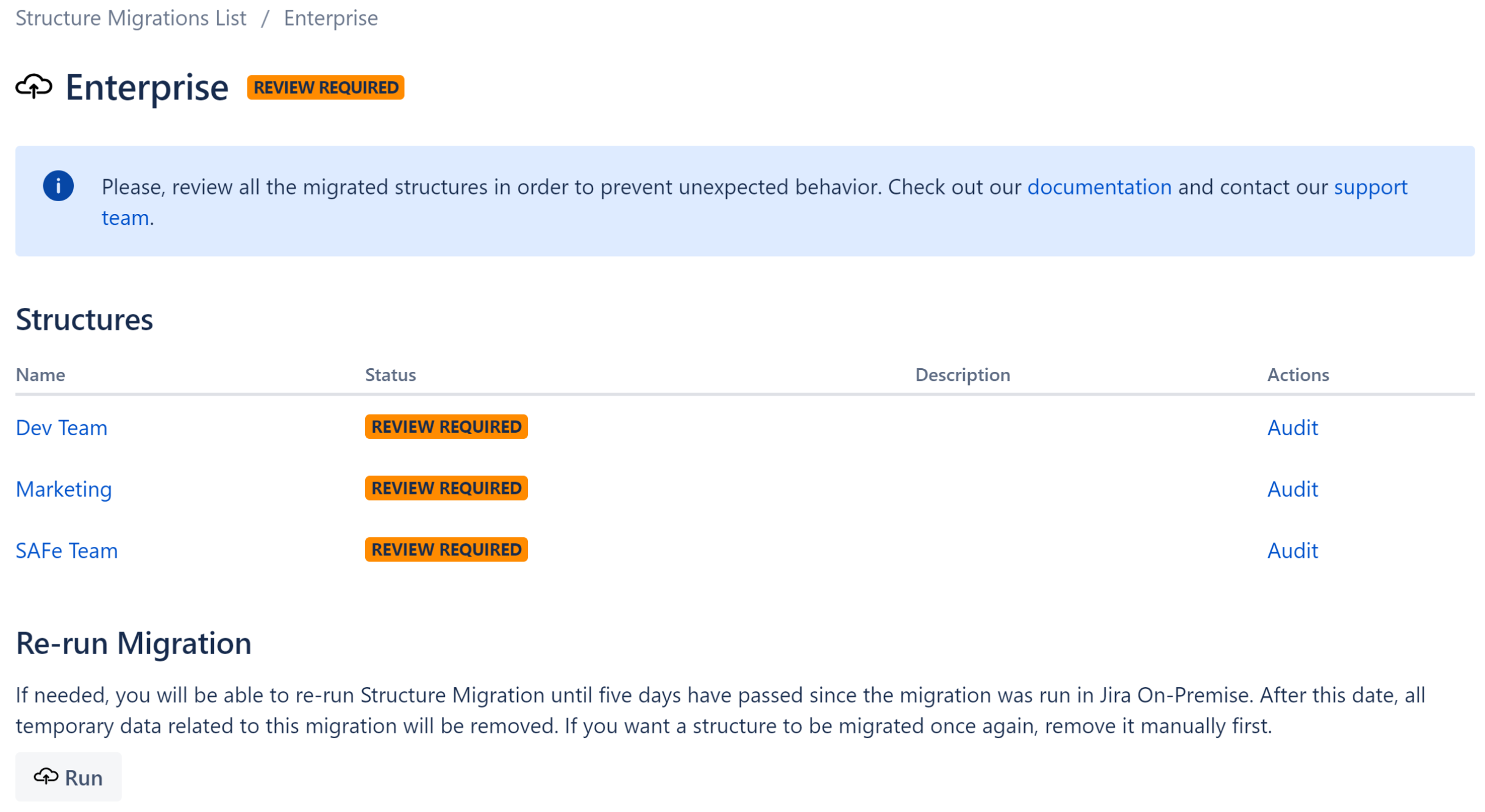This screenshot has width=1485, height=812.
Task: Click SAFe Team's Review Required status badge
Action: [x=446, y=550]
